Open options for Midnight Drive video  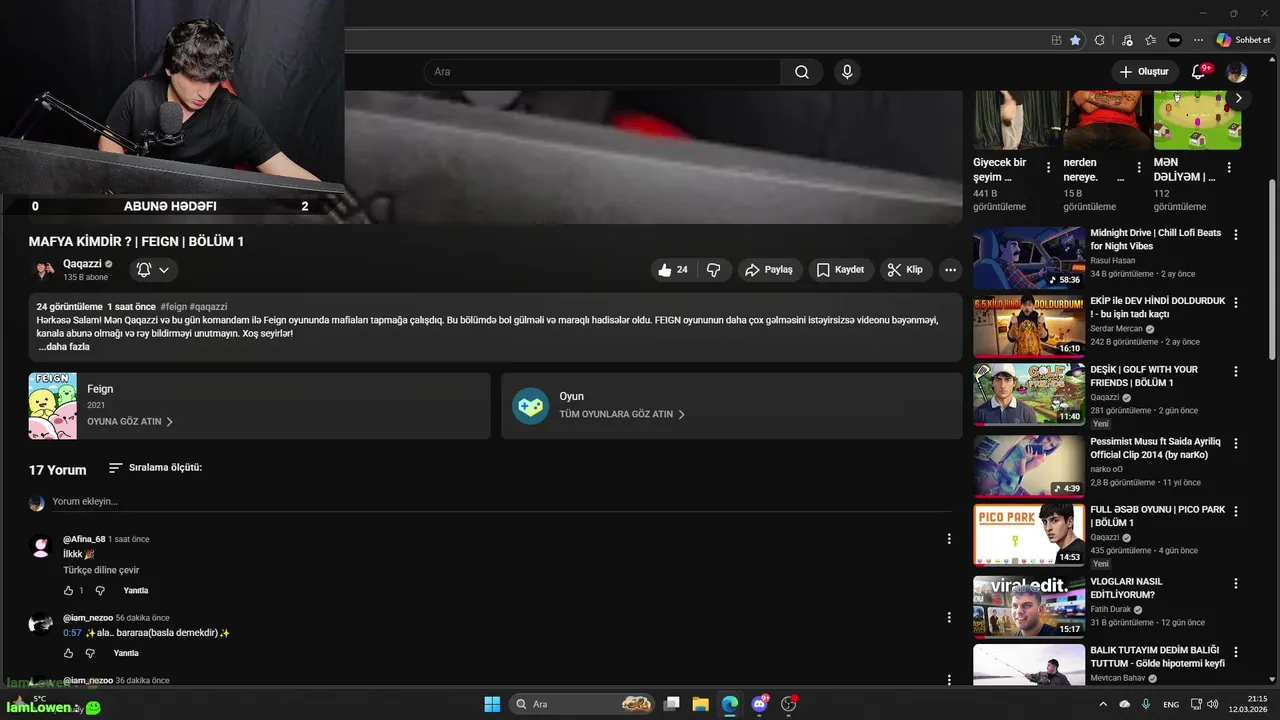click(1236, 235)
